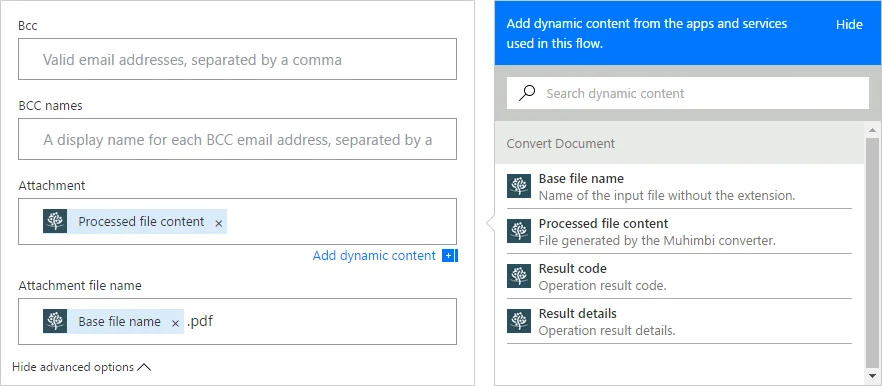This screenshot has width=882, height=386.
Task: Remove the Processed file content token
Action: pos(219,223)
